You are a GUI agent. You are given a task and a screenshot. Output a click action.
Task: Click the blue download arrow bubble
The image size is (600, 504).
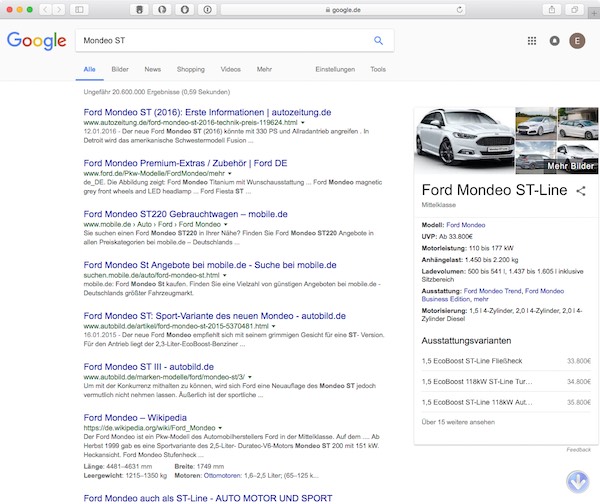click(578, 481)
